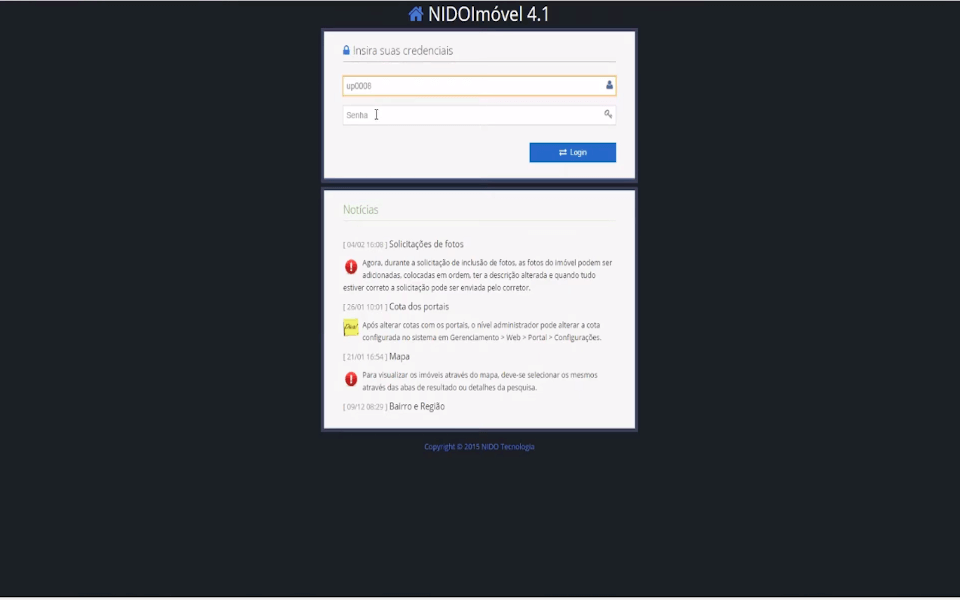Image resolution: width=960 pixels, height=600 pixels.
Task: Click the Solicitações de fotos description paragraph
Action: [479, 275]
